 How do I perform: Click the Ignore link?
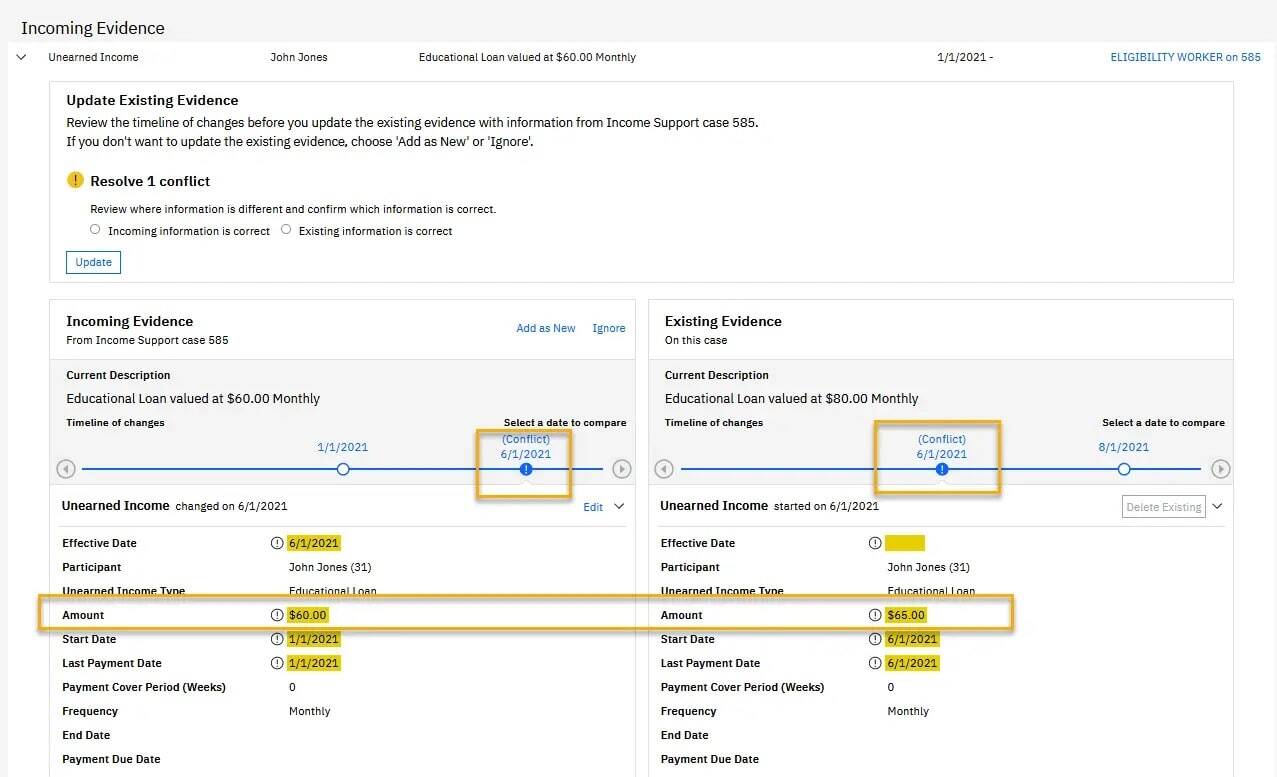tap(609, 328)
